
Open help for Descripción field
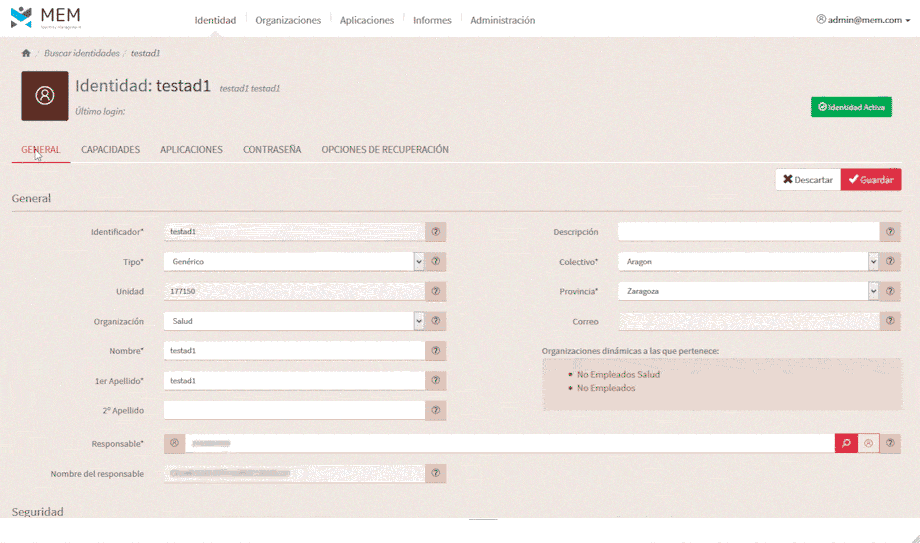click(890, 231)
